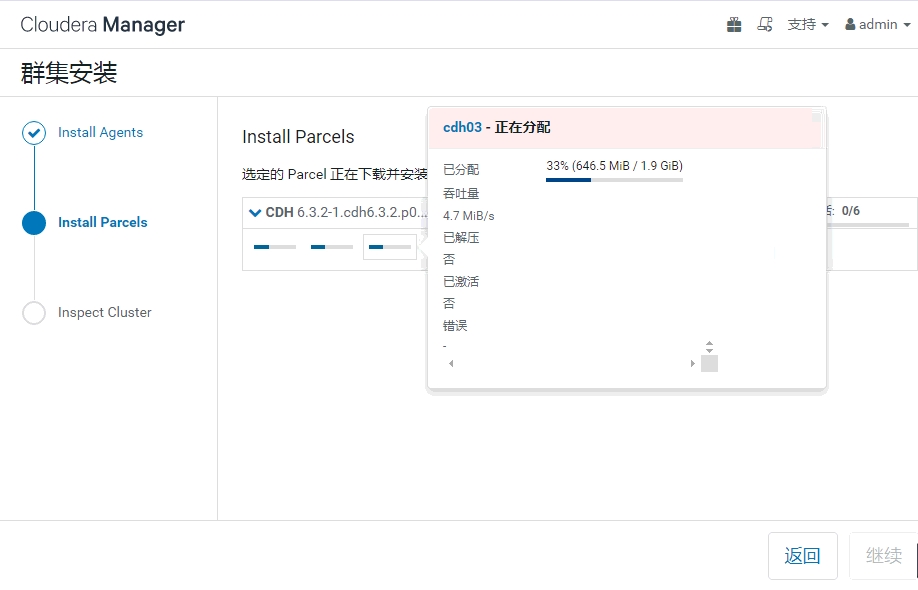Click the third highlighted host progress bar
This screenshot has width=918, height=590.
pyautogui.click(x=389, y=247)
